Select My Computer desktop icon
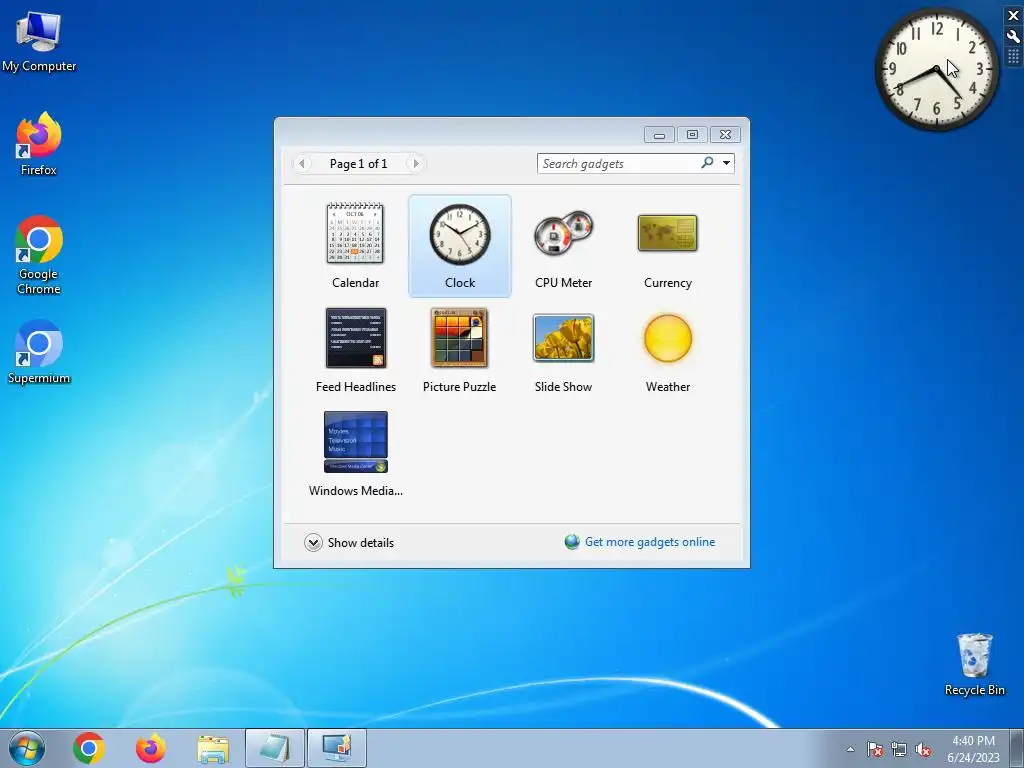 point(39,40)
